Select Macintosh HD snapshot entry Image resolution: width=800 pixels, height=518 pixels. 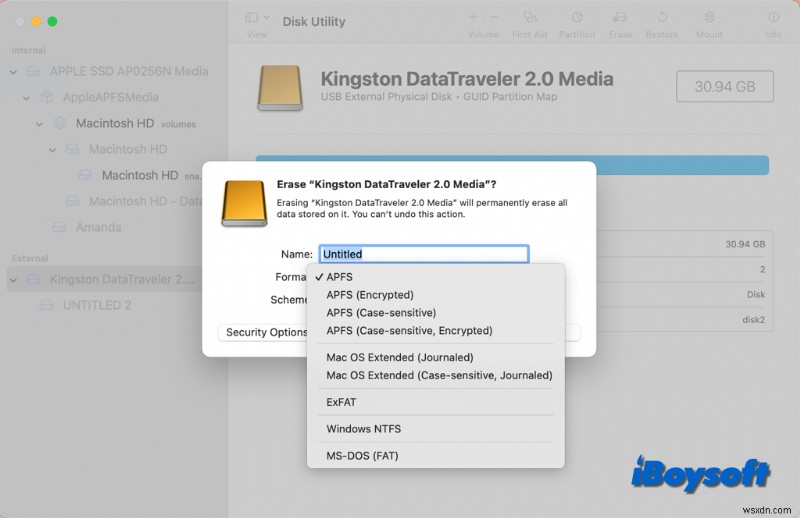pyautogui.click(x=151, y=175)
